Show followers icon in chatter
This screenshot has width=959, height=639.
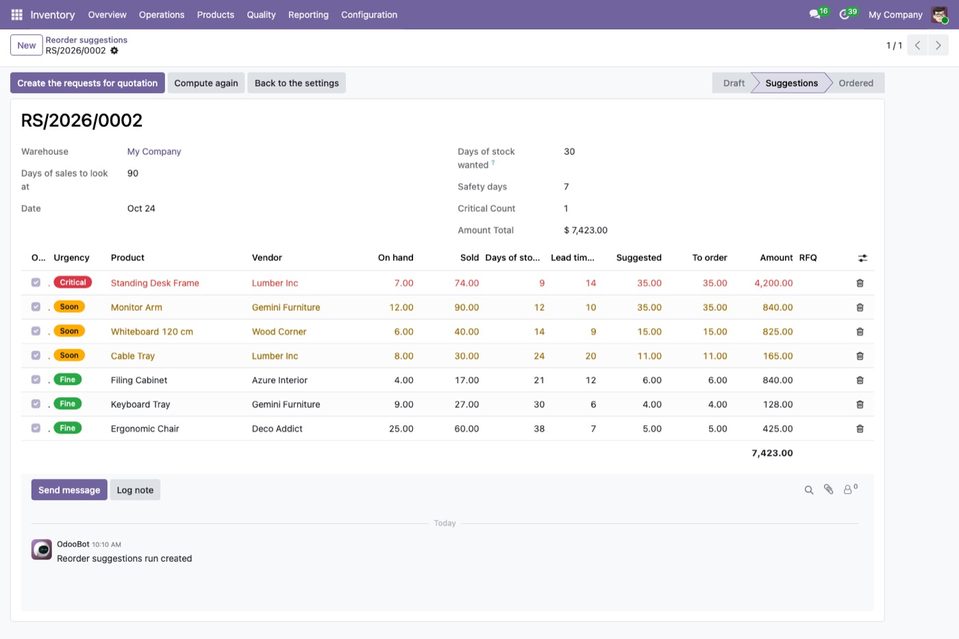tap(850, 489)
